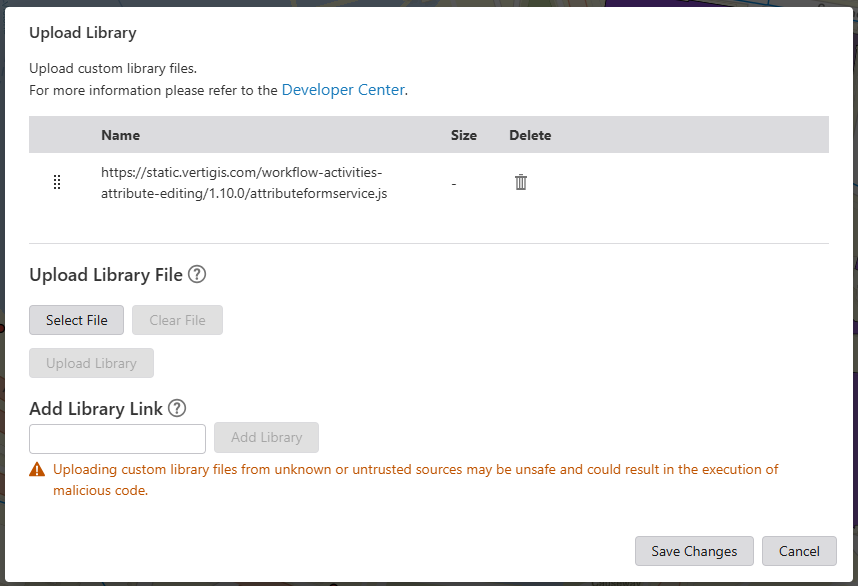Open help for Add Library Link

click(177, 408)
